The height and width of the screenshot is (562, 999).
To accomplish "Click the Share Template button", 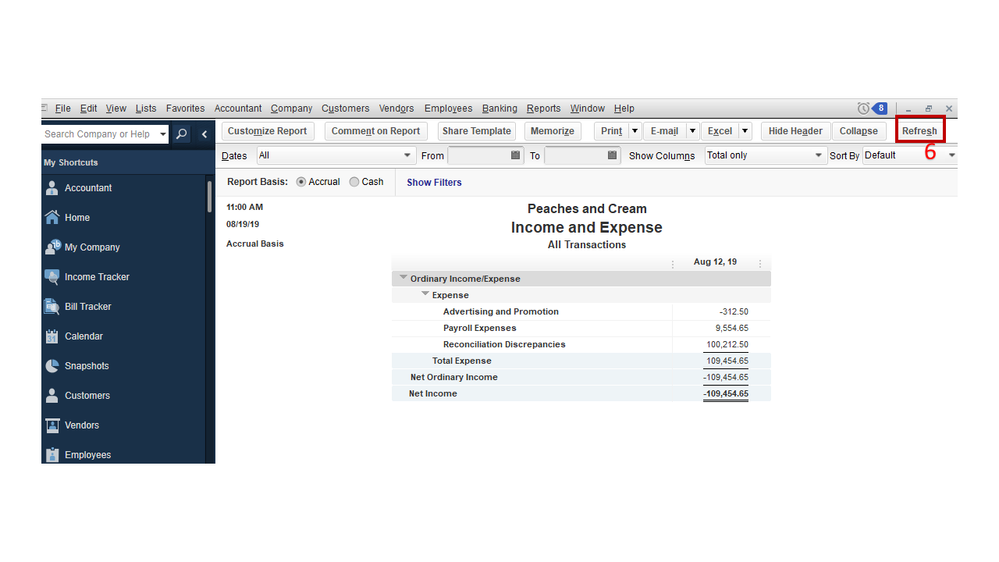I will 477,131.
